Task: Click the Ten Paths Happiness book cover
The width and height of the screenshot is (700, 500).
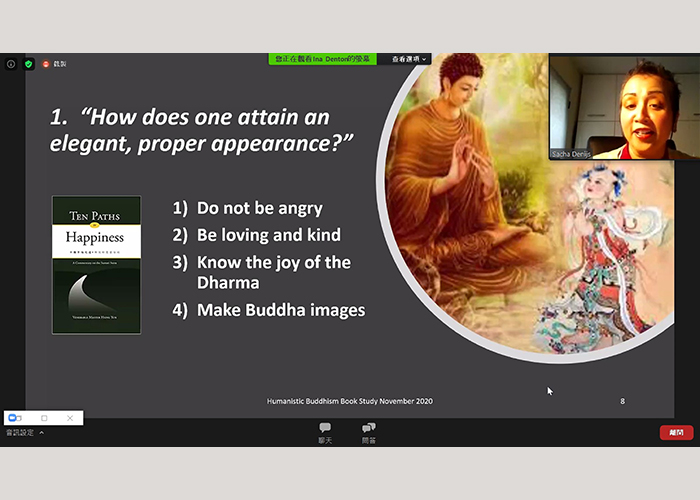Action: [x=96, y=265]
